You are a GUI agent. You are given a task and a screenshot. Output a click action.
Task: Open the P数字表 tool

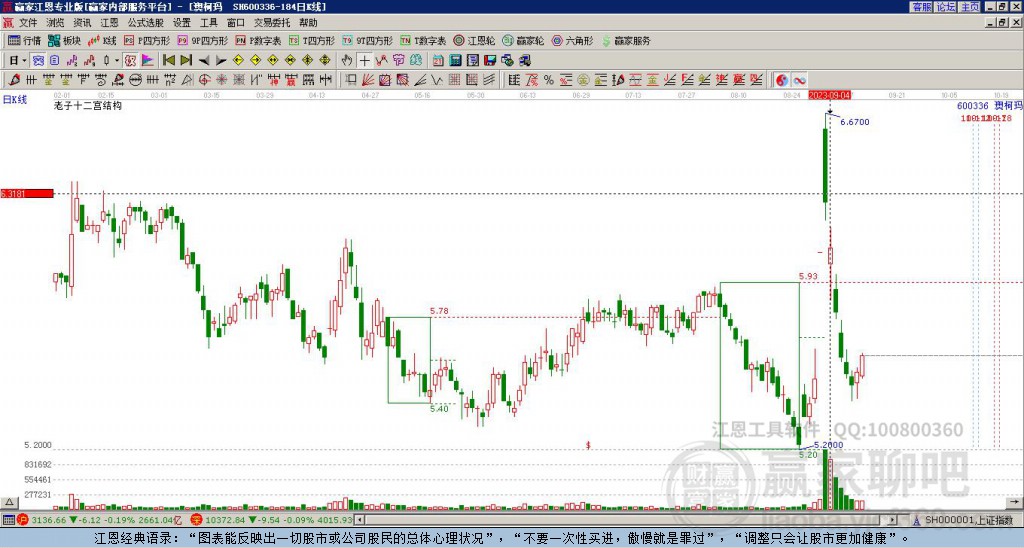click(x=258, y=40)
